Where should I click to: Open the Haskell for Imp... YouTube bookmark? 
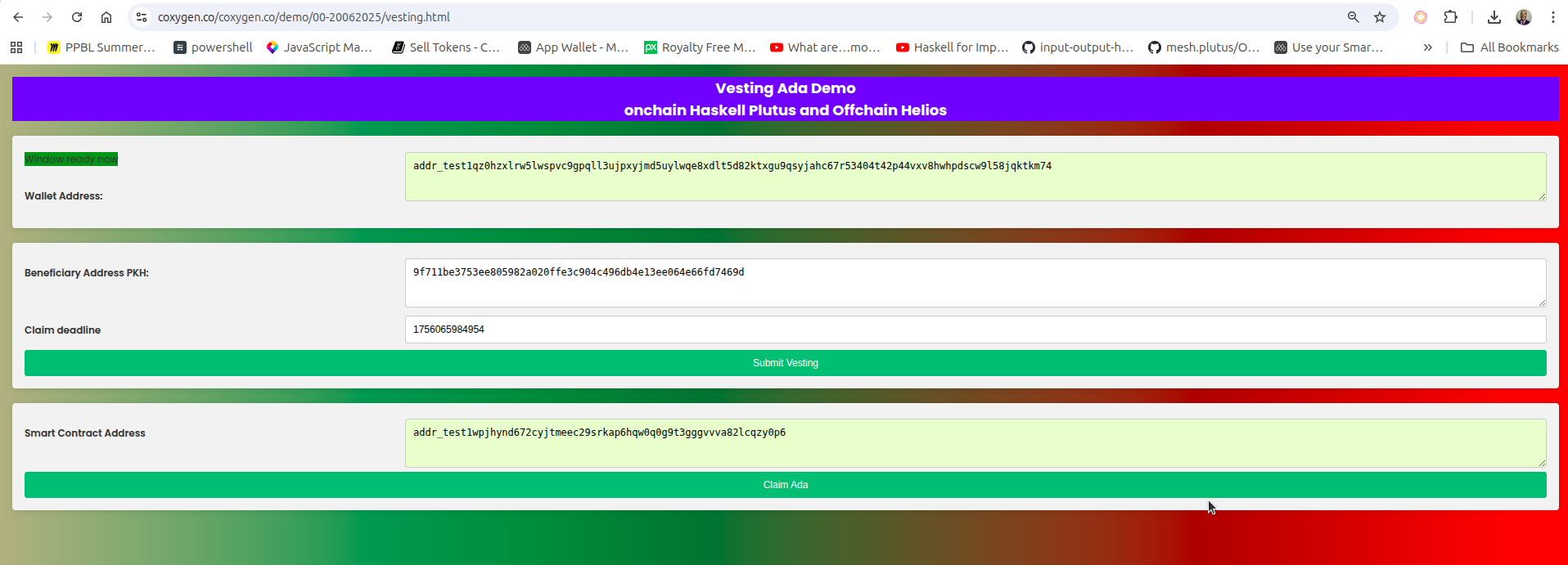(952, 47)
